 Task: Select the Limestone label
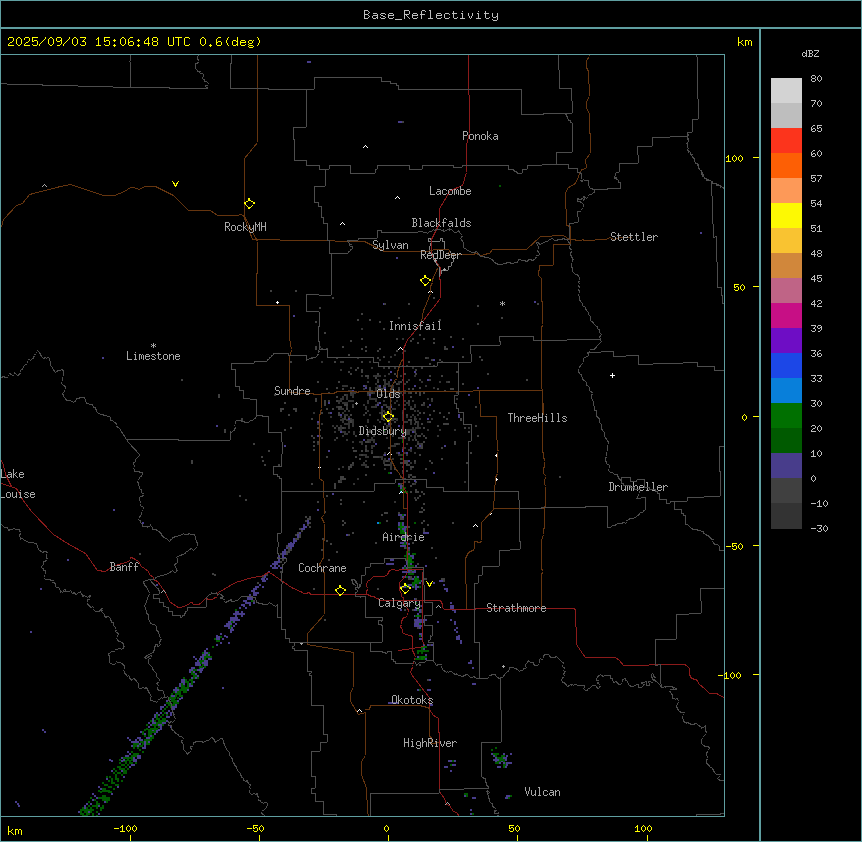pyautogui.click(x=153, y=356)
